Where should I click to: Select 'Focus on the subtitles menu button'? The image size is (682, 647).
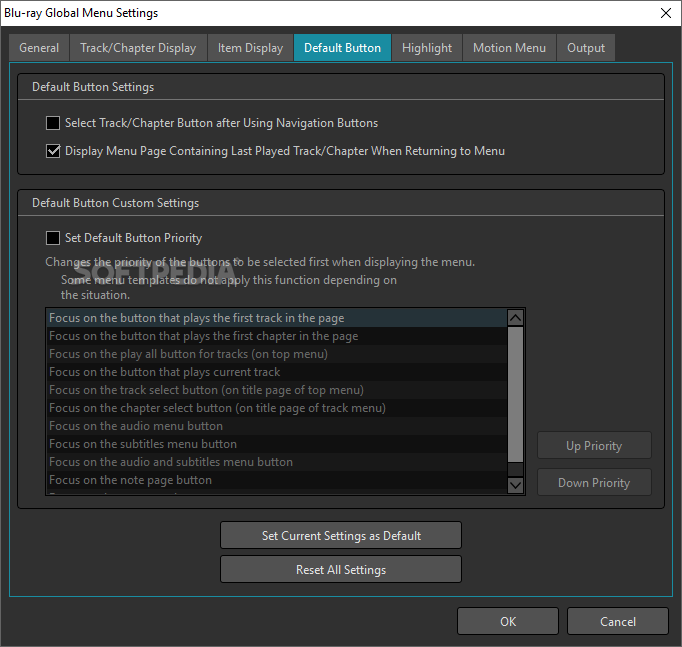[x=276, y=444]
